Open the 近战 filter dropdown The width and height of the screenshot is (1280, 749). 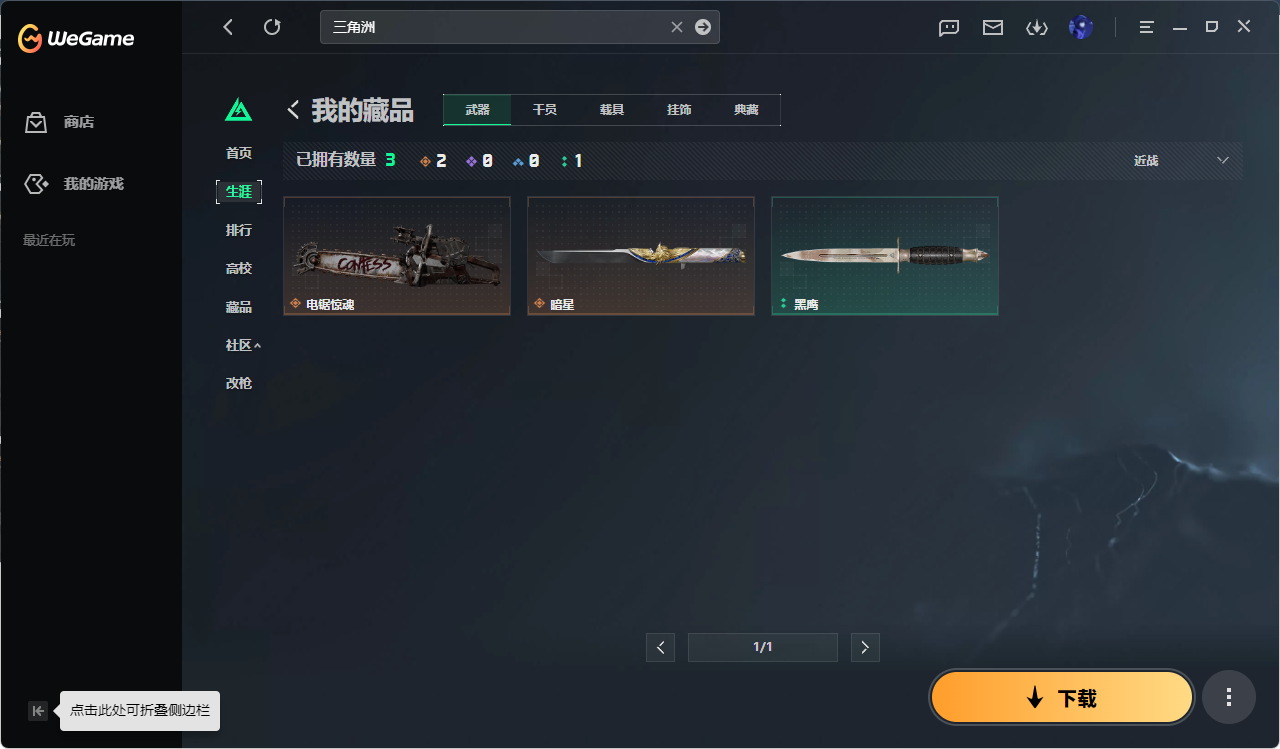pyautogui.click(x=1180, y=160)
